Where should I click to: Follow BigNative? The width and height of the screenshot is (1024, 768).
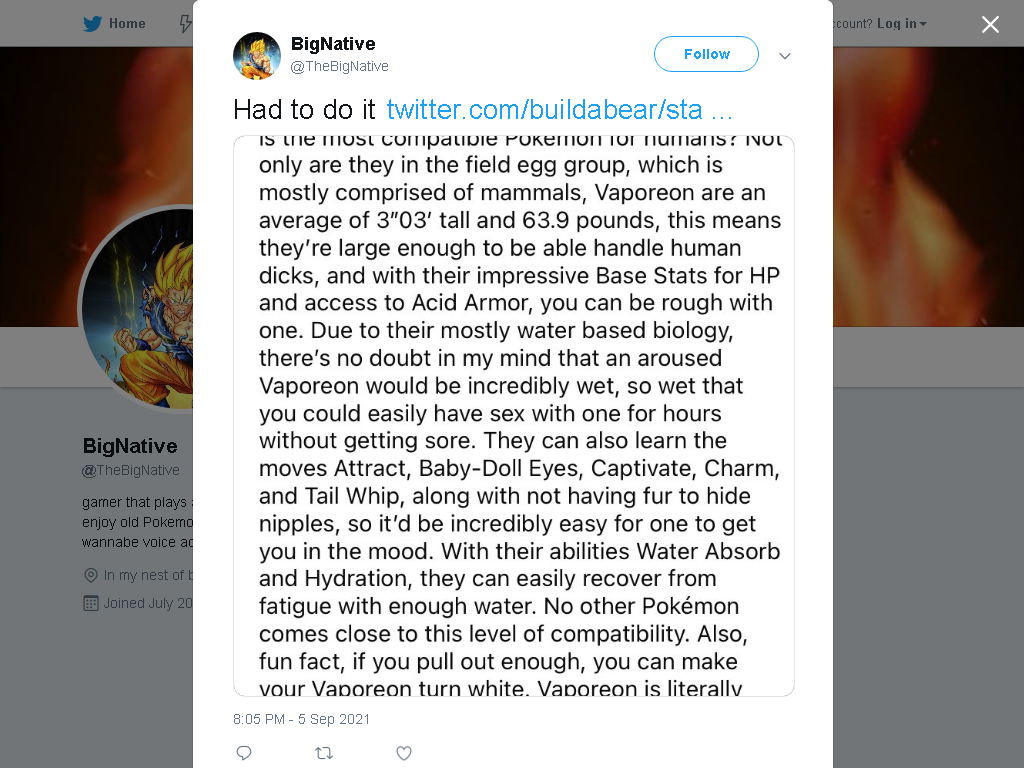pyautogui.click(x=706, y=54)
